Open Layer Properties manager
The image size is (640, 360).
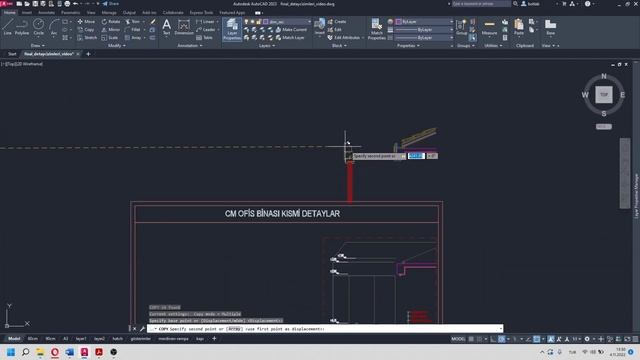tap(232, 29)
